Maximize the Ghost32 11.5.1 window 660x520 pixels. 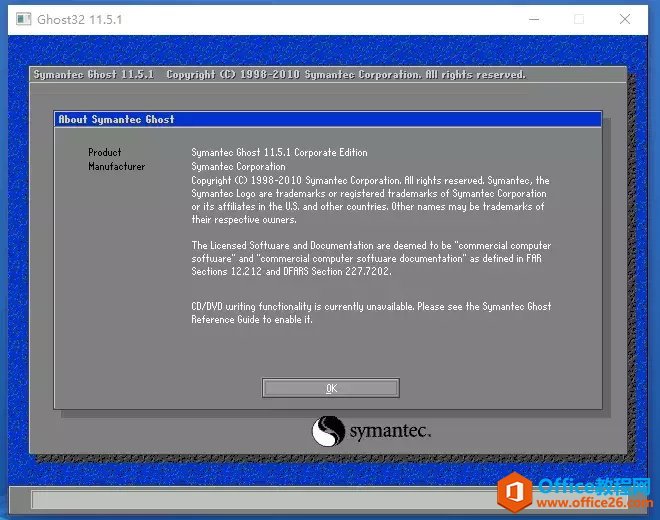(x=579, y=19)
